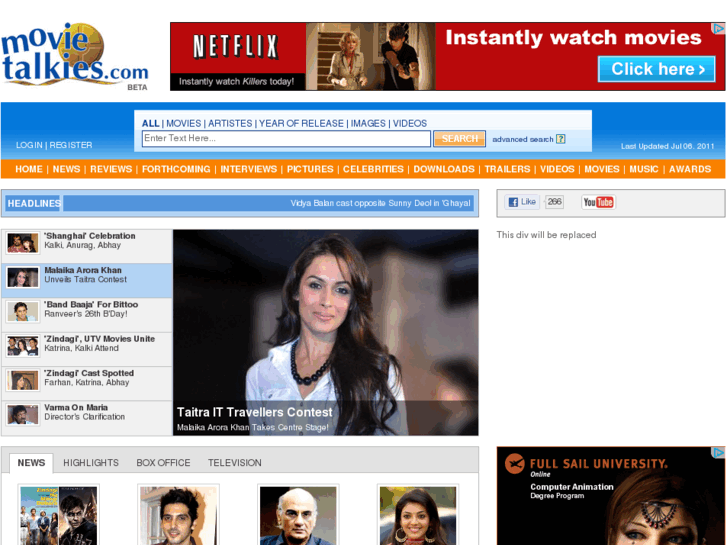
Task: Open the movie posters news thumbnail
Action: tap(58, 515)
